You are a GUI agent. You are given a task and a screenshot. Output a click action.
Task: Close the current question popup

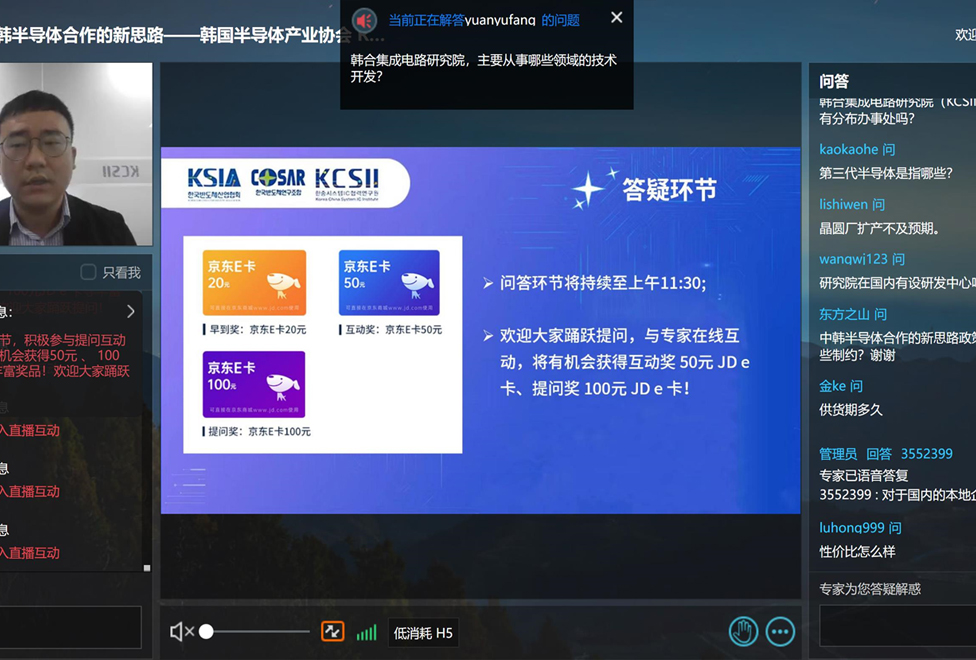[616, 17]
